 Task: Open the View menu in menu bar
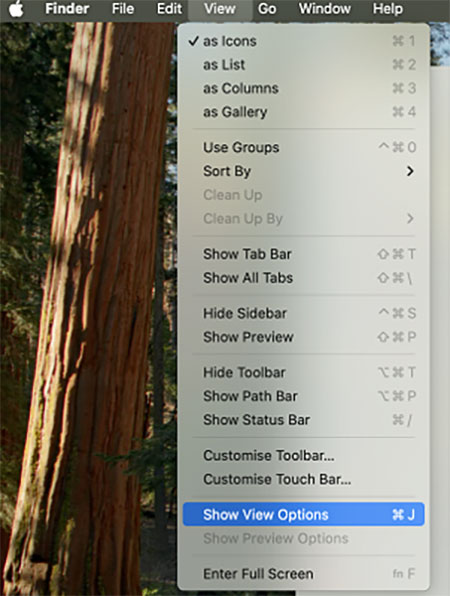[x=220, y=9]
